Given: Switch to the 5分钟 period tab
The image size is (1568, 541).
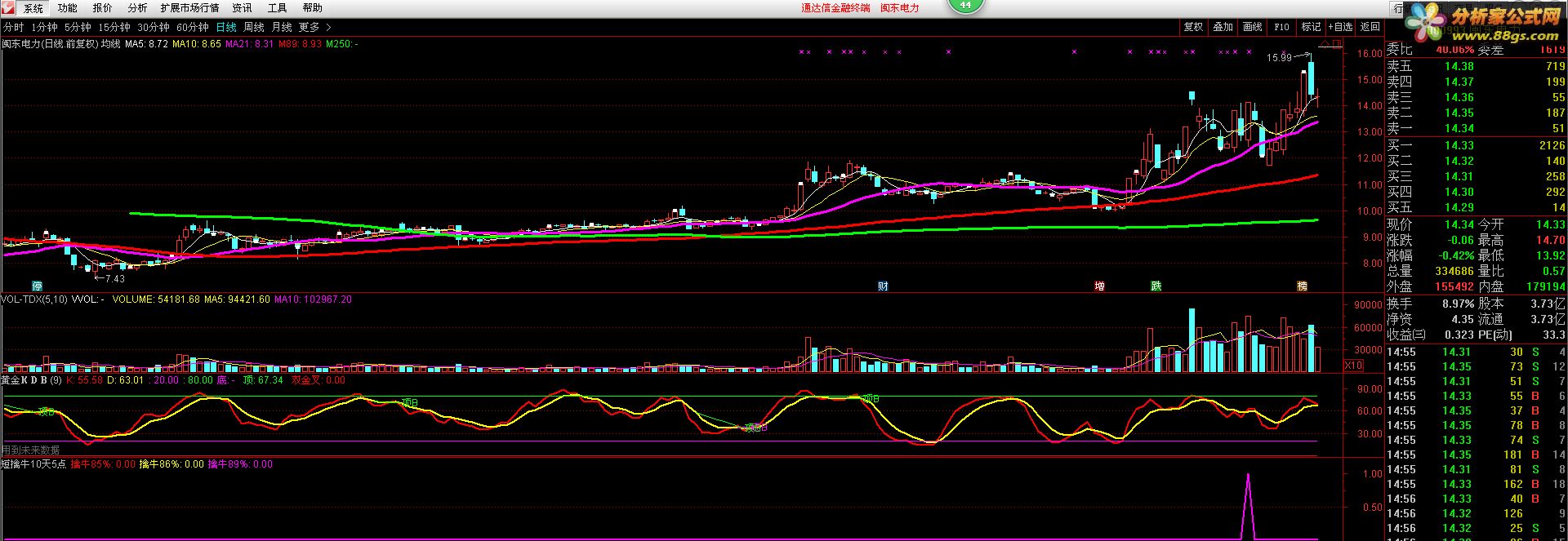Looking at the screenshot, I should coord(78,28).
